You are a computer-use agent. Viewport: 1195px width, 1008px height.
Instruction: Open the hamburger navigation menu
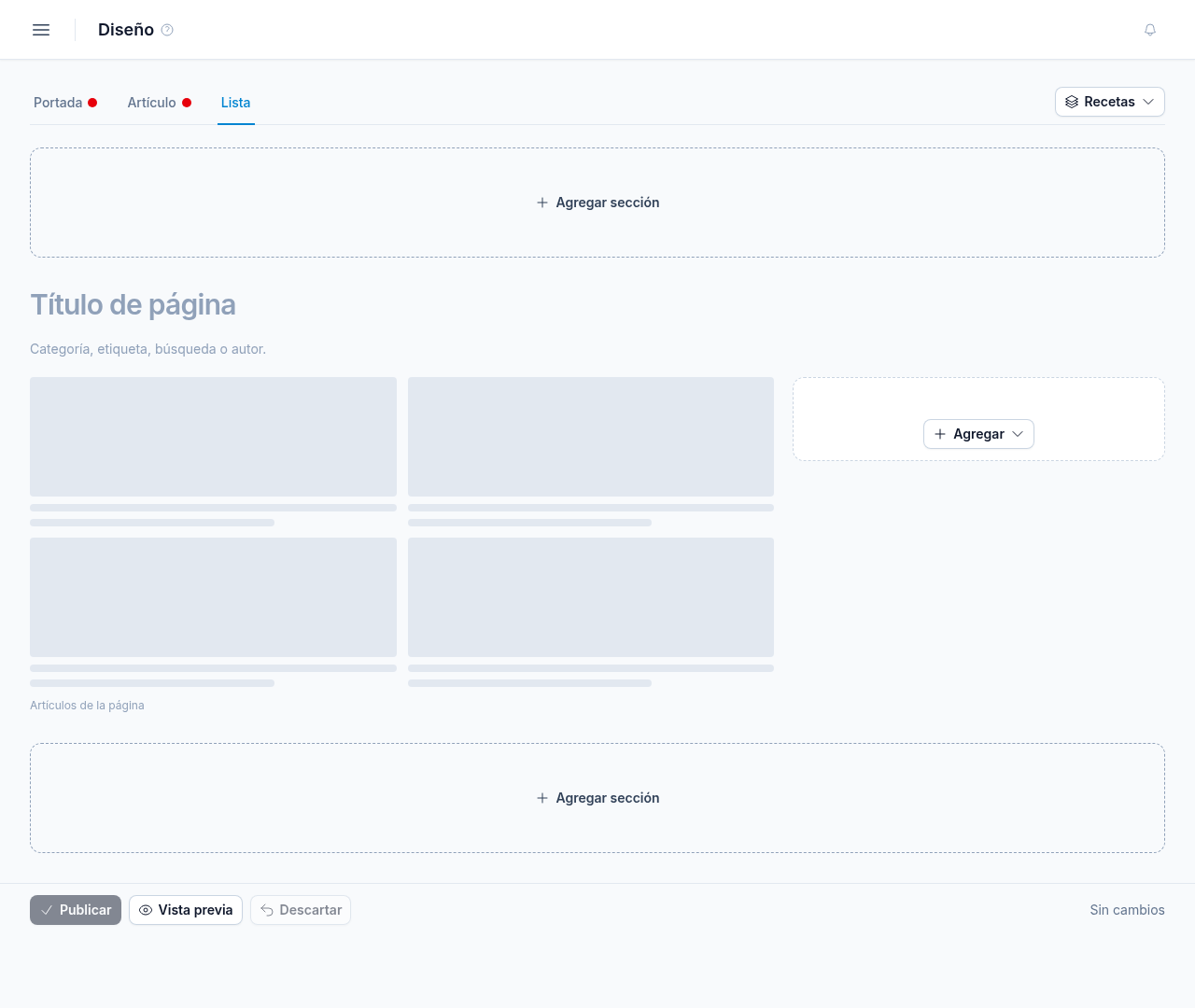41,30
